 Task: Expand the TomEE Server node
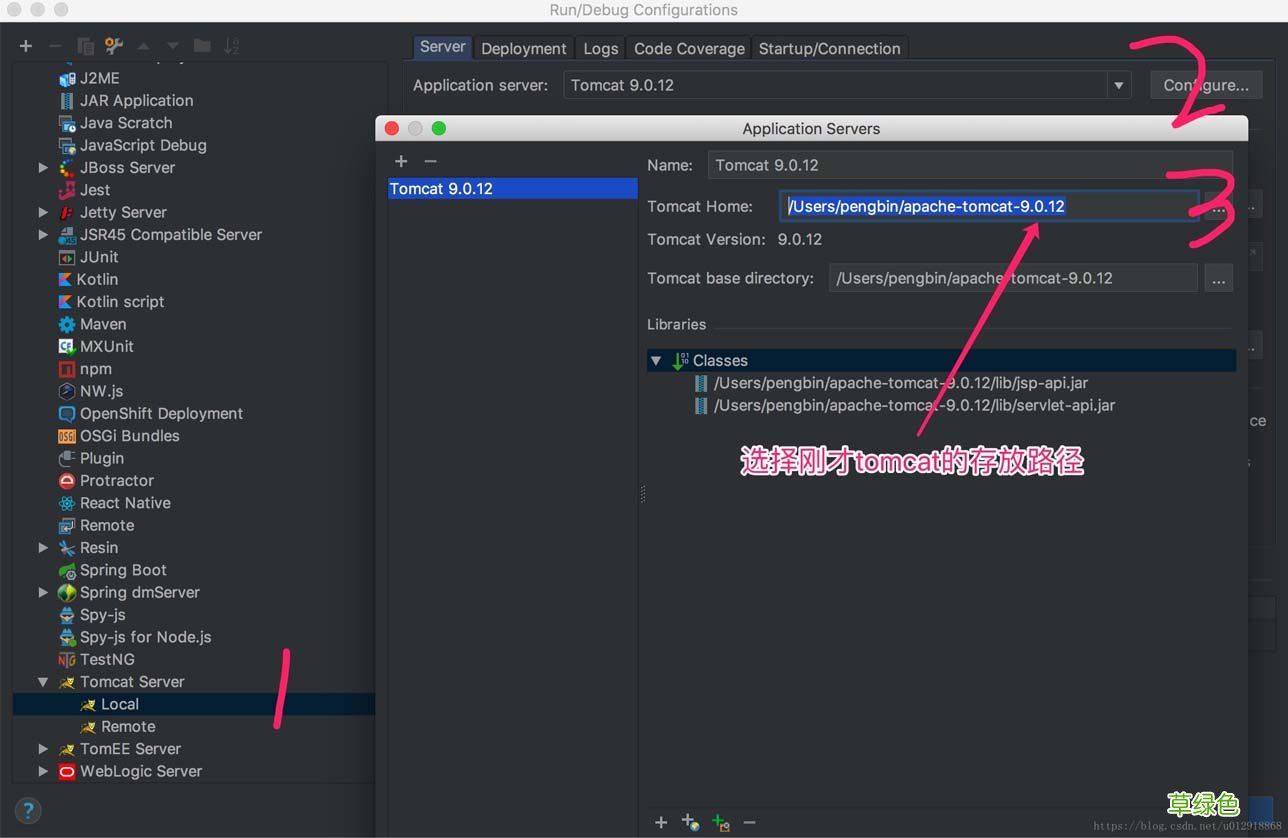(x=43, y=749)
